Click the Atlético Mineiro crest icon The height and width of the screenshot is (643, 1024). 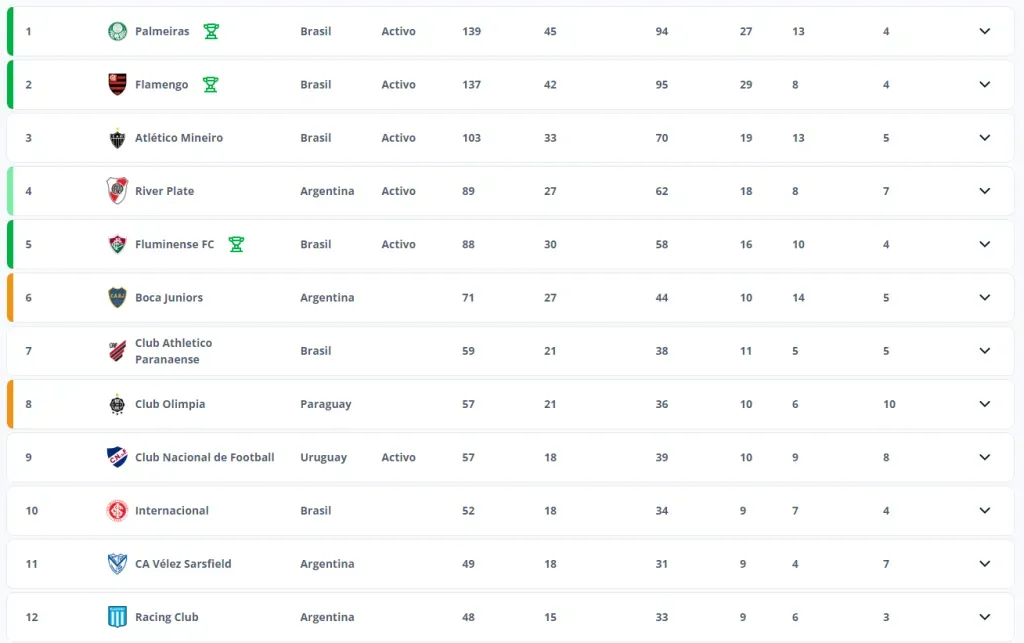(117, 138)
